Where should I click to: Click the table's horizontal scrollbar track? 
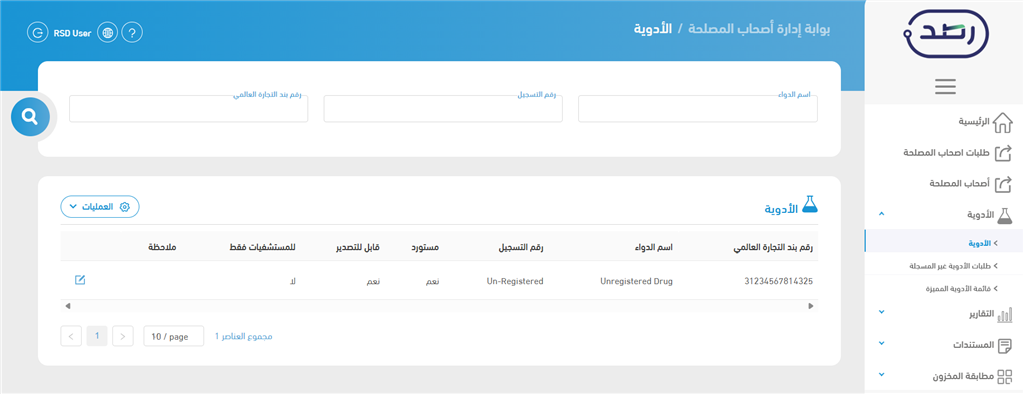[439, 306]
